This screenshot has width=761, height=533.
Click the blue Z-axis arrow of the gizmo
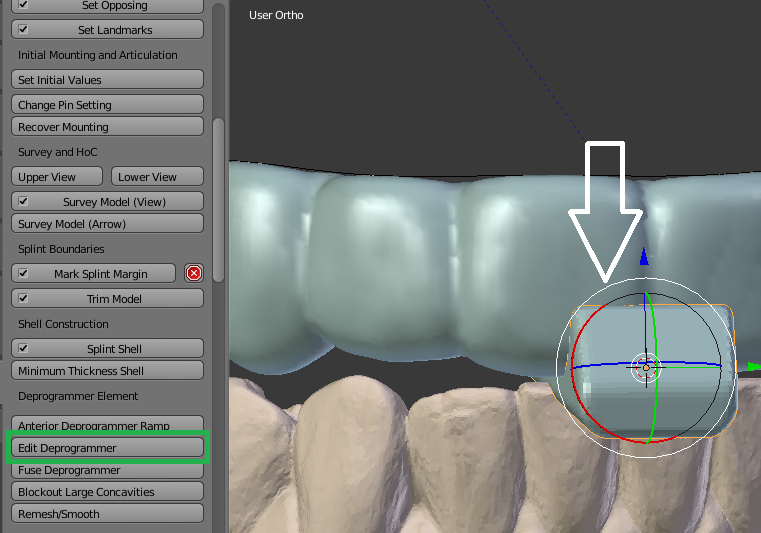coord(644,256)
